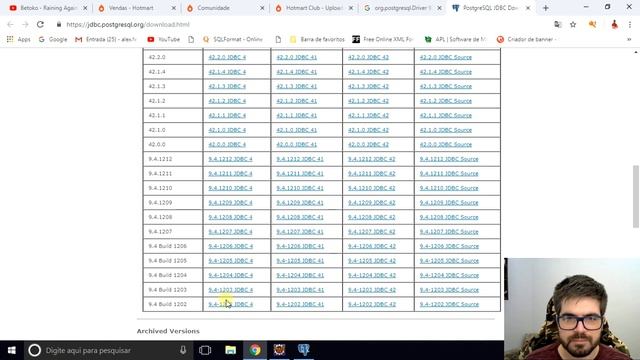Select the 42.0.0 version cell
The height and width of the screenshot is (360, 640).
pyautogui.click(x=173, y=144)
